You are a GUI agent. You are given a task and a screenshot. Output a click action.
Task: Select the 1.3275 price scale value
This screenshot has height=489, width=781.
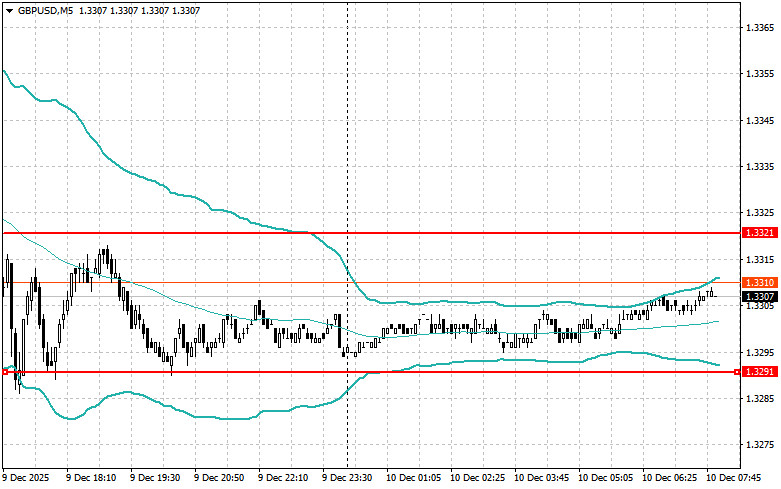(760, 445)
